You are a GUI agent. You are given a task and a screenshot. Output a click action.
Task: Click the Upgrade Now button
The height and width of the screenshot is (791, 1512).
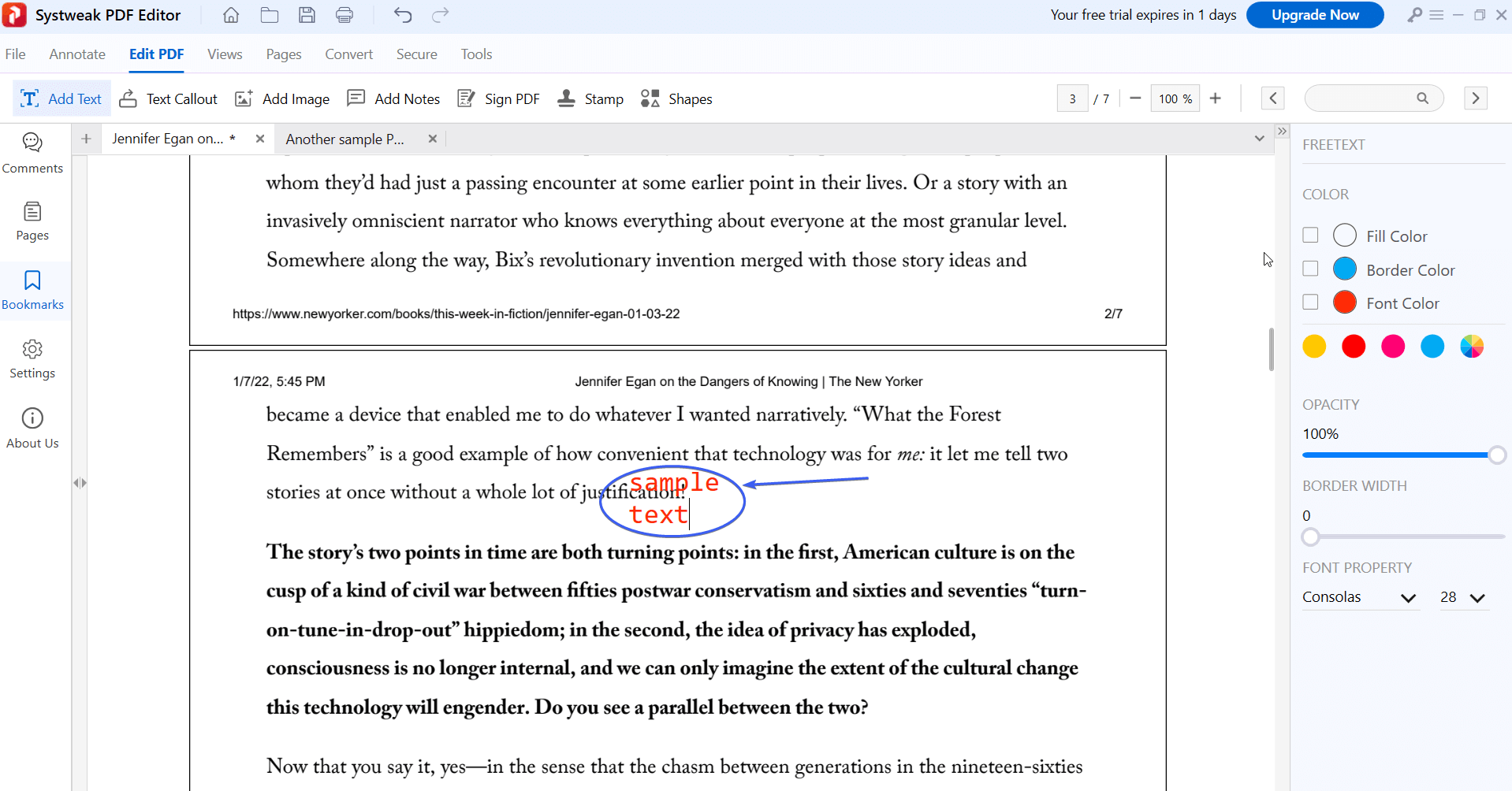(x=1315, y=15)
